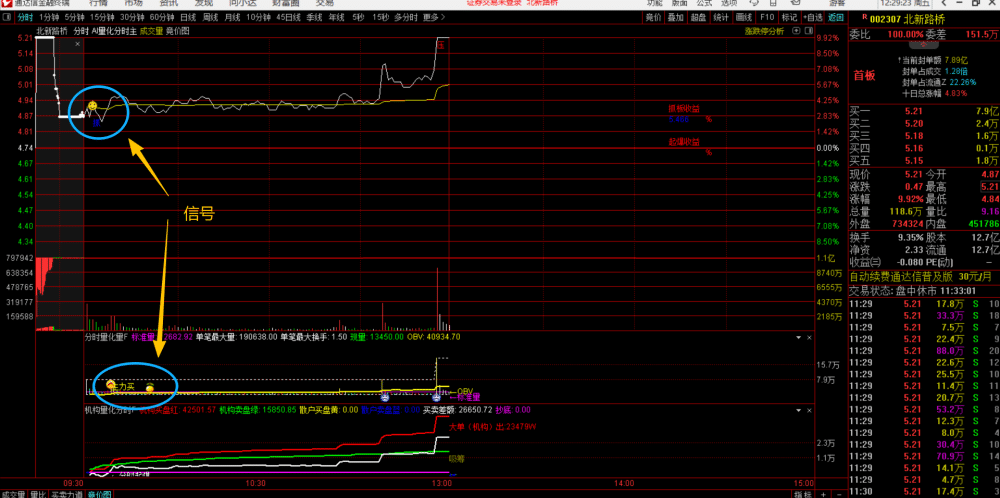The height and width of the screenshot is (498, 1000).
Task: Expand the 机构量化分时 indicator dropdown arrow
Action: [798, 409]
